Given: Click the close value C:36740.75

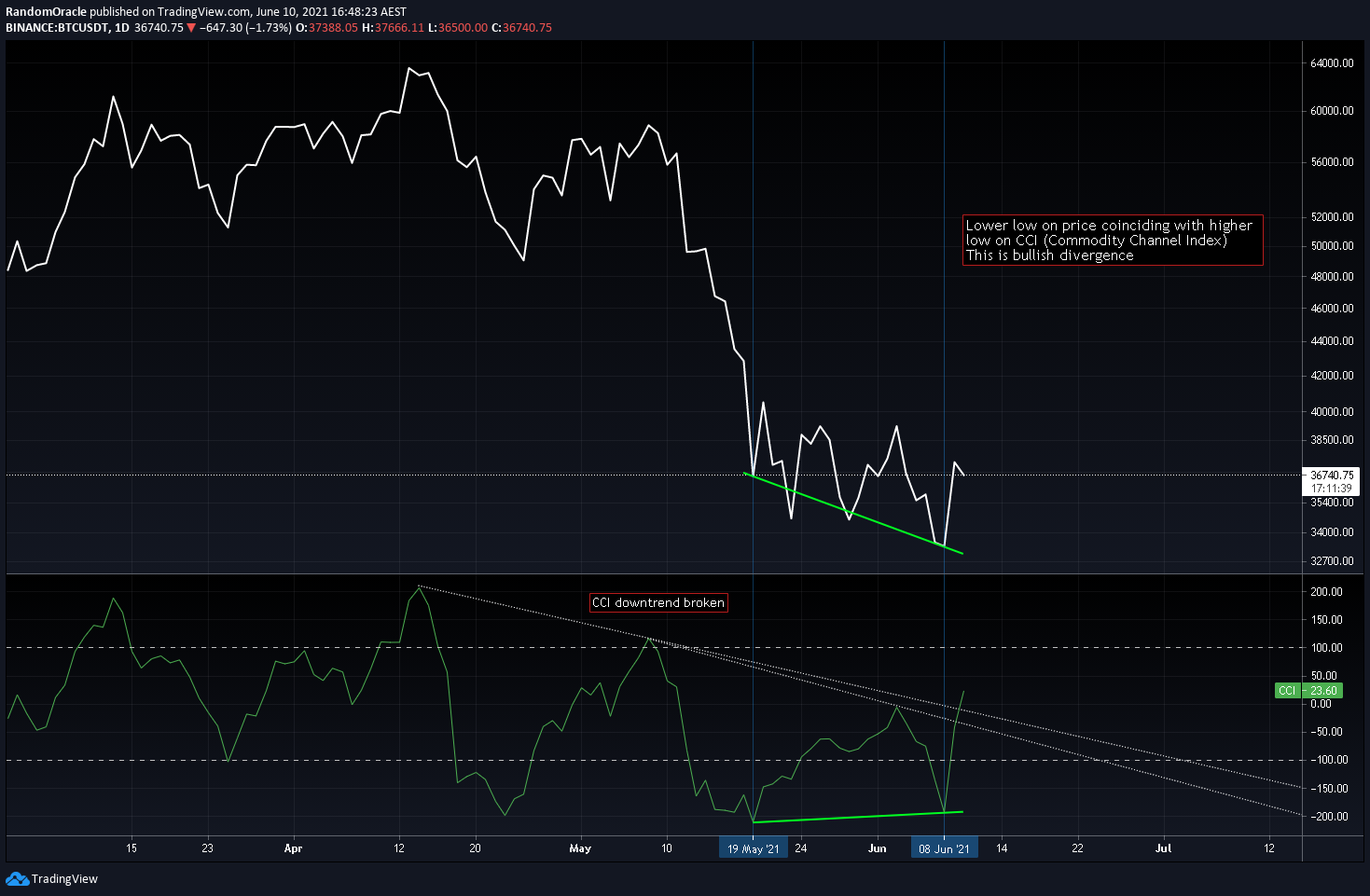Looking at the screenshot, I should click(x=521, y=28).
